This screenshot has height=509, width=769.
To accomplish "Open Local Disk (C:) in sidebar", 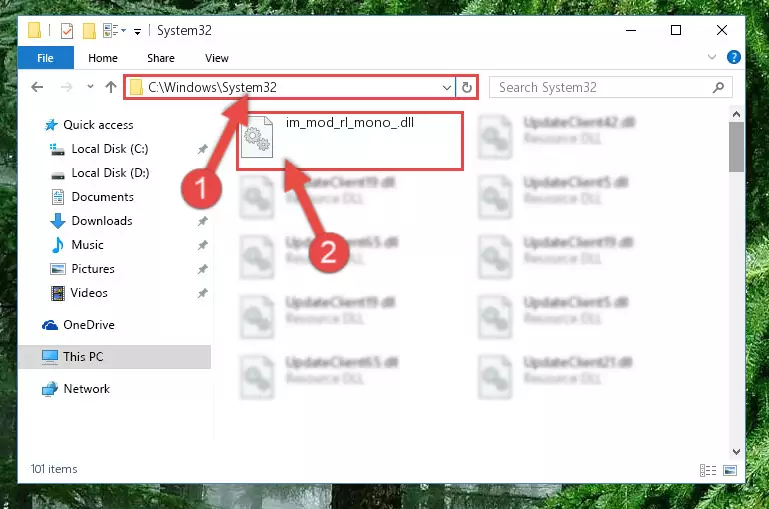I will pyautogui.click(x=110, y=149).
